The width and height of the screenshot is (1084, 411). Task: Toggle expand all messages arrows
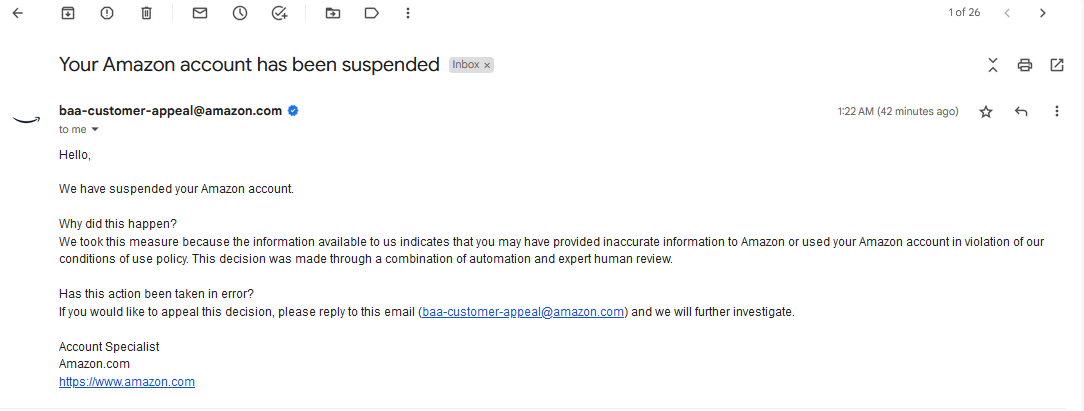(993, 65)
